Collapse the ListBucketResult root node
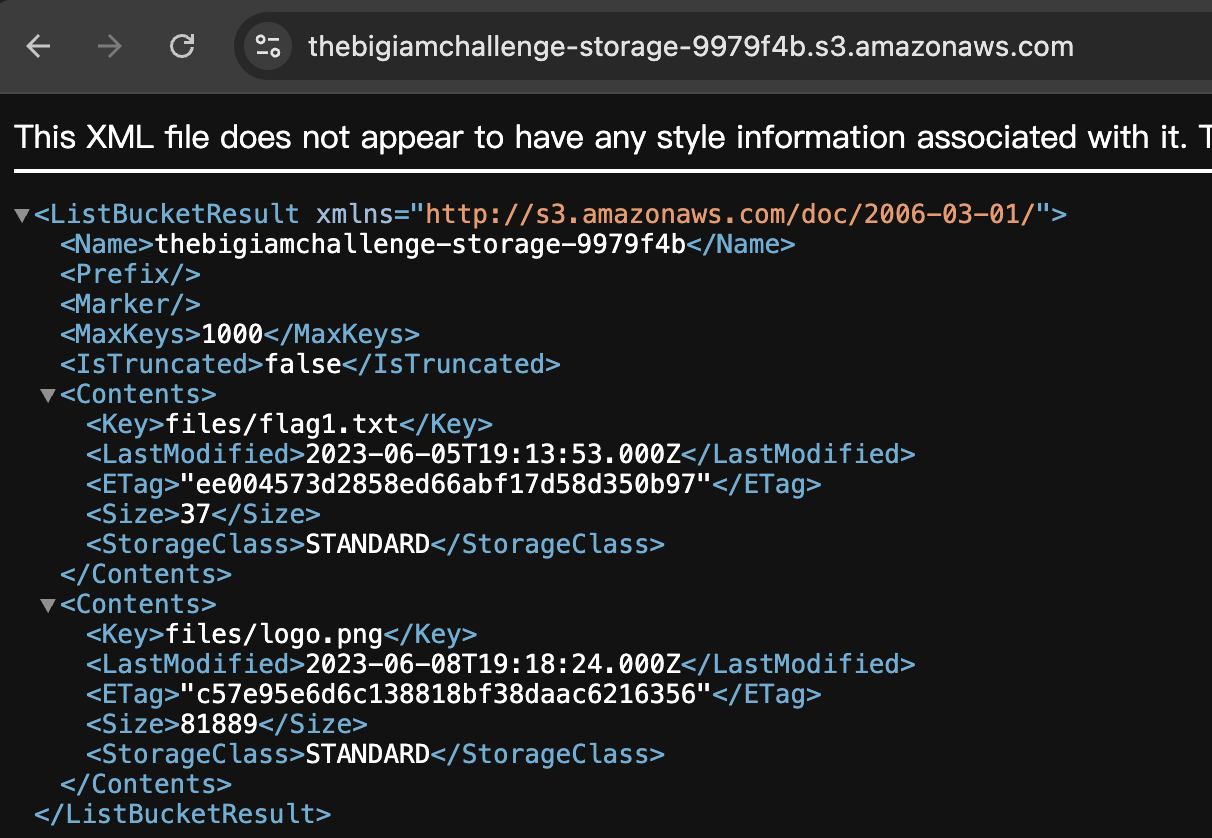Screen dimensions: 1212x838 pyautogui.click(x=22, y=215)
